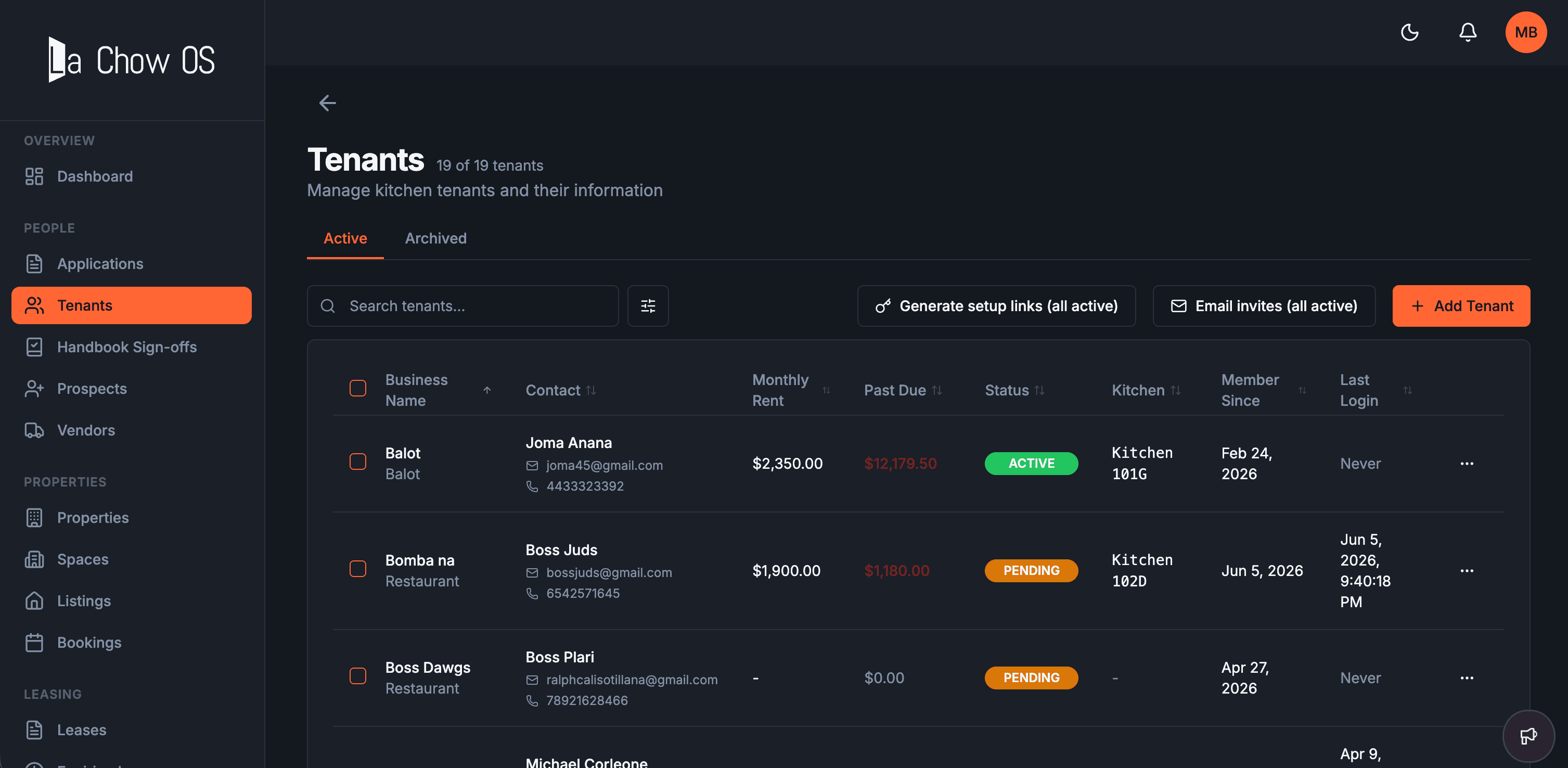Sort by Member Since column
This screenshot has height=768, width=1568.
[1264, 390]
